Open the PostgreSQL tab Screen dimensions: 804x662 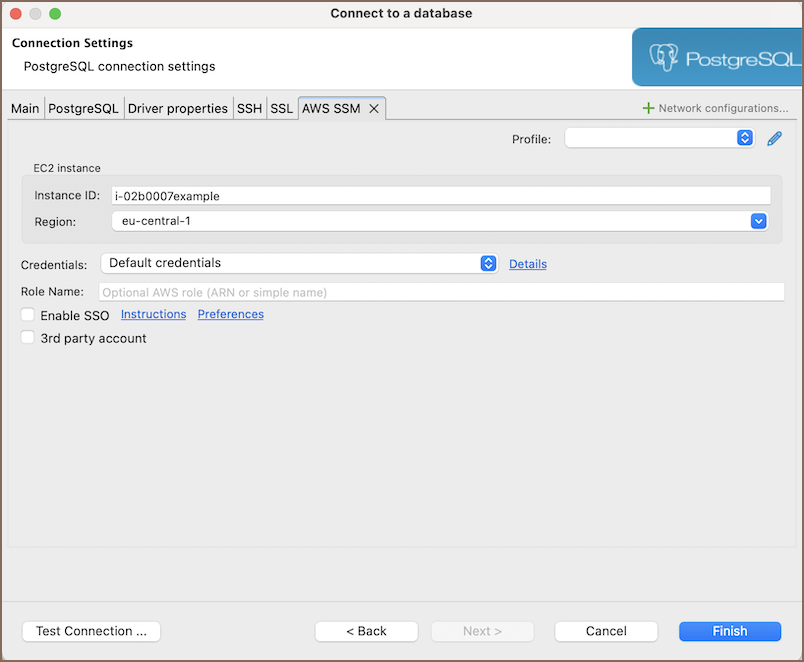pos(84,109)
